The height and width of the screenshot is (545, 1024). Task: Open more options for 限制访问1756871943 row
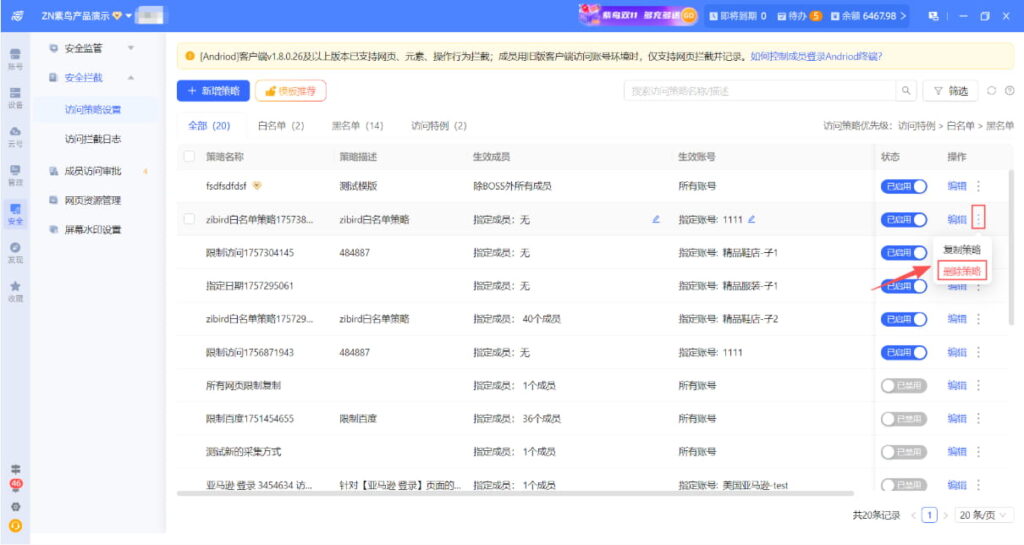[x=978, y=352]
